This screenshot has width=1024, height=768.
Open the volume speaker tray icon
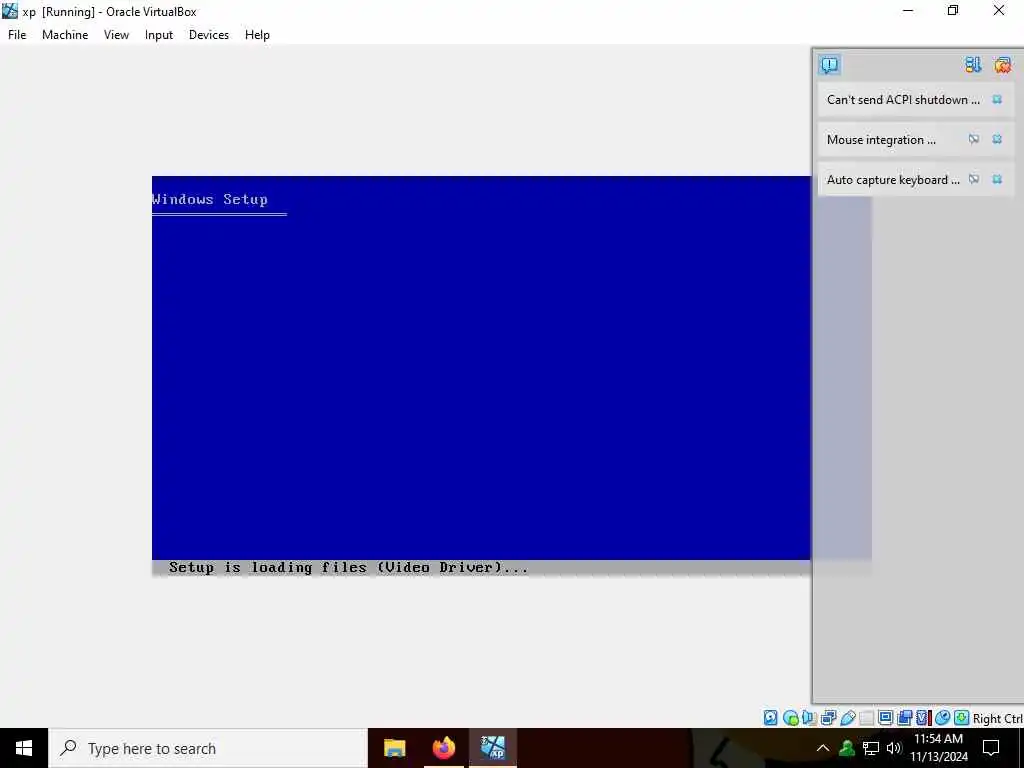(894, 748)
